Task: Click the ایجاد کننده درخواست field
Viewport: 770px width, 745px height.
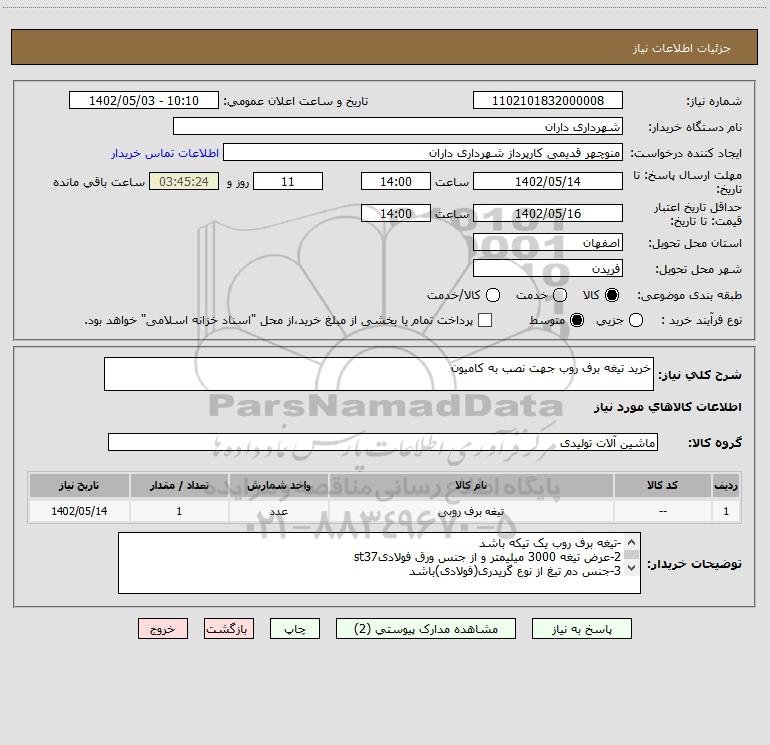Action: [423, 152]
